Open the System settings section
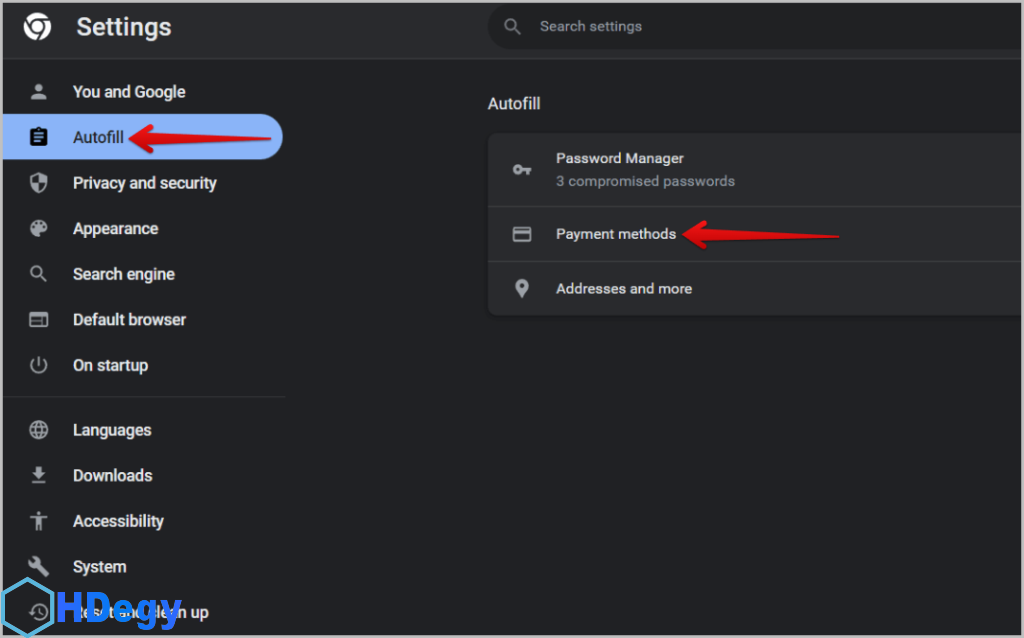This screenshot has height=638, width=1024. (100, 567)
